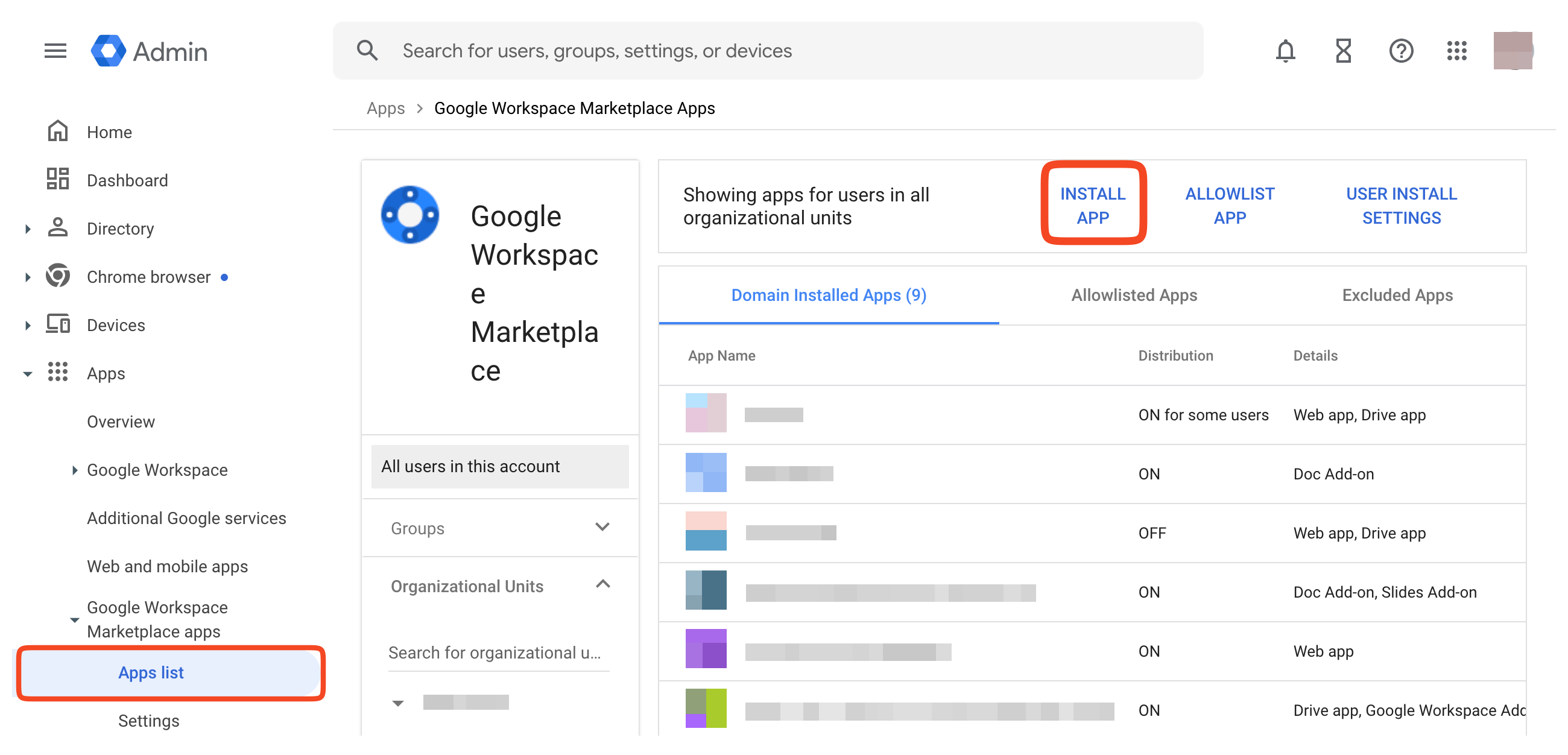Click the Home house icon
The width and height of the screenshot is (1568, 755).
coord(58,131)
